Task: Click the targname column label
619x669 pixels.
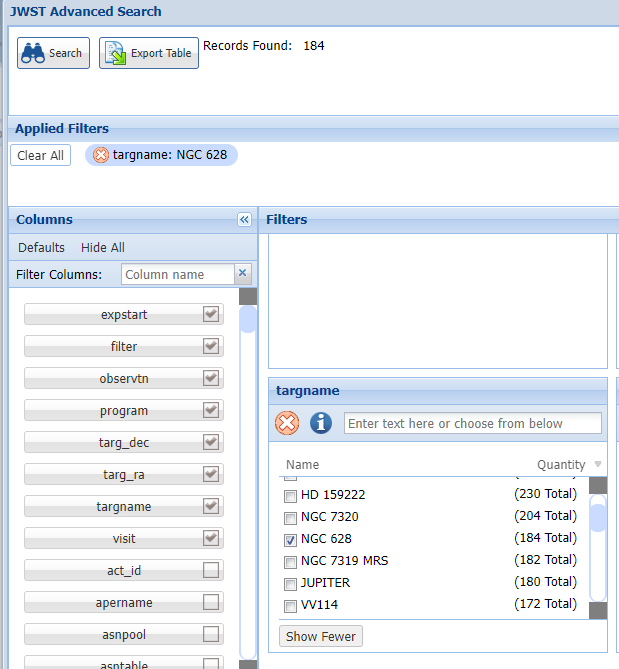Action: point(124,506)
